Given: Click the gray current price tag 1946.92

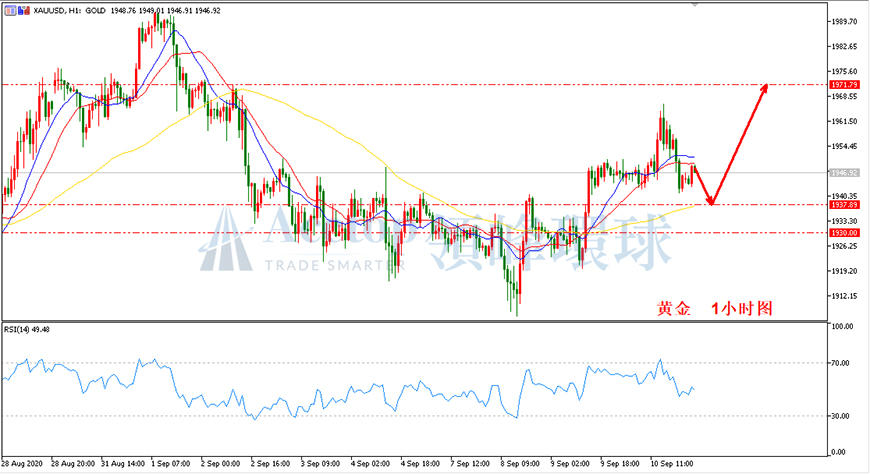Looking at the screenshot, I should [x=844, y=173].
